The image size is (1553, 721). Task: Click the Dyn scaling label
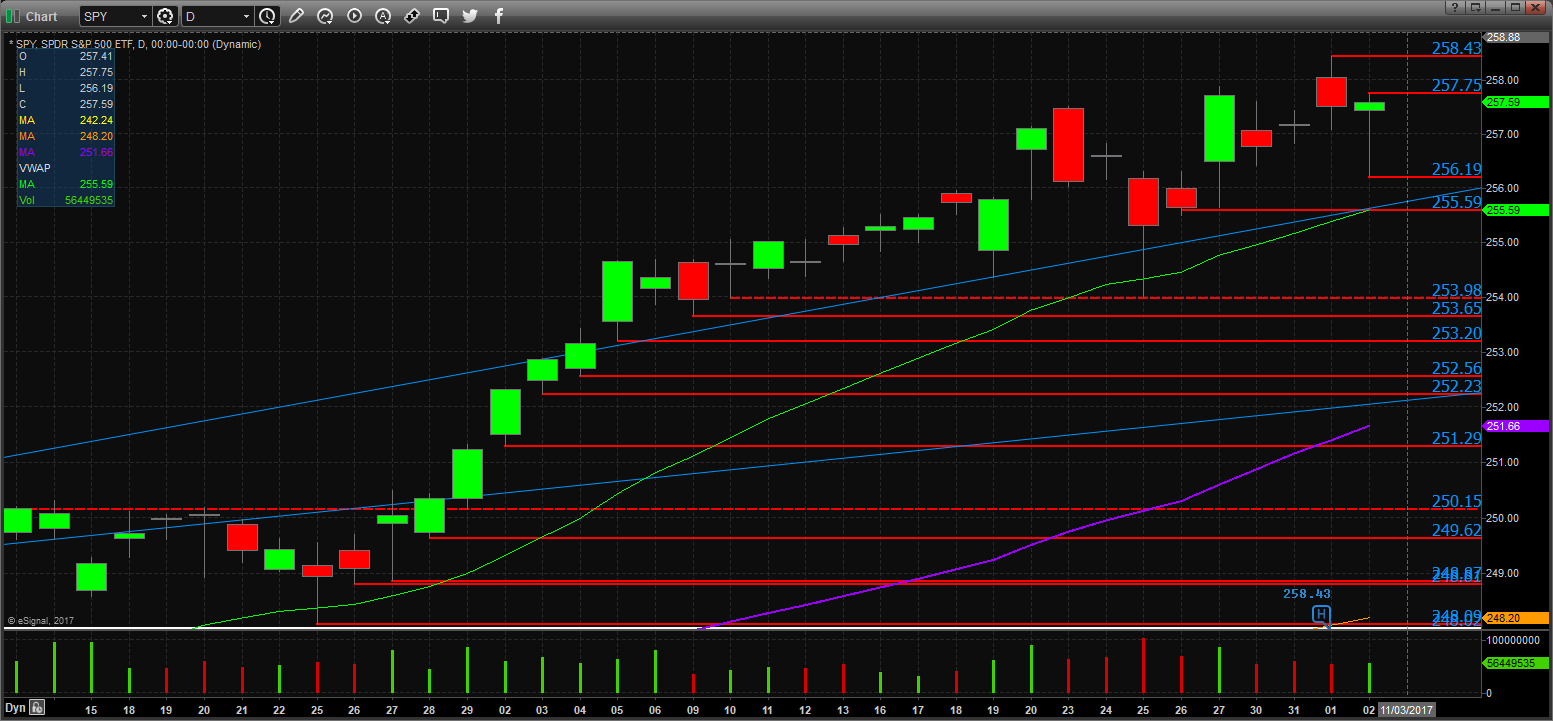(15, 707)
